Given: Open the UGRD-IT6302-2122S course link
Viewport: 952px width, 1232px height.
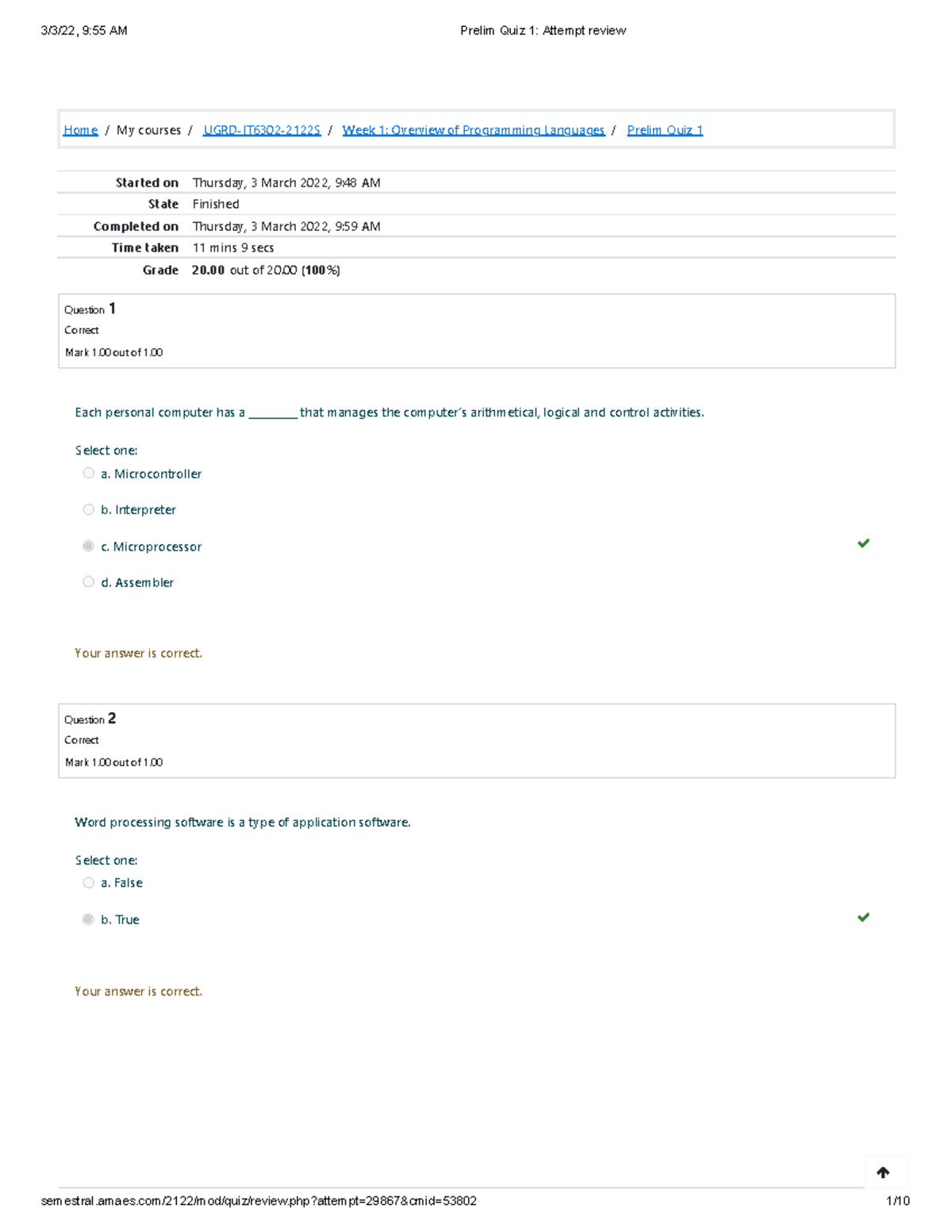Looking at the screenshot, I should pyautogui.click(x=262, y=130).
